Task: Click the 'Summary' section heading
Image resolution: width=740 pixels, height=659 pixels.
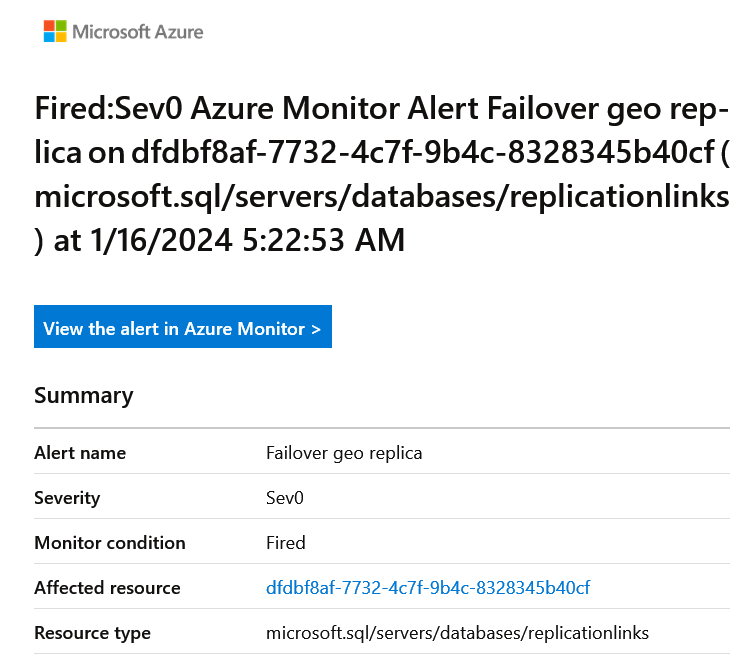Action: [x=83, y=395]
